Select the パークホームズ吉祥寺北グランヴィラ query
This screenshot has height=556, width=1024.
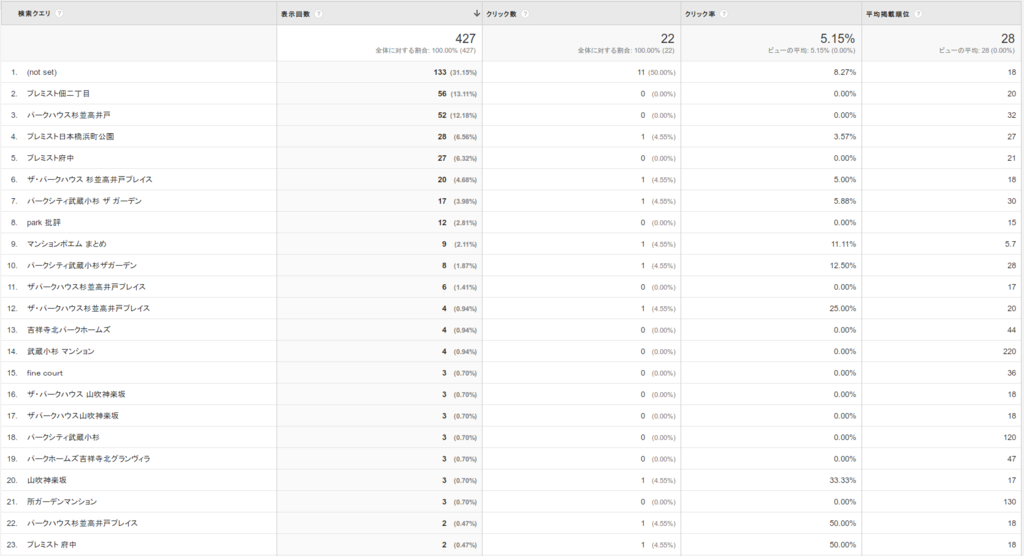(x=89, y=459)
